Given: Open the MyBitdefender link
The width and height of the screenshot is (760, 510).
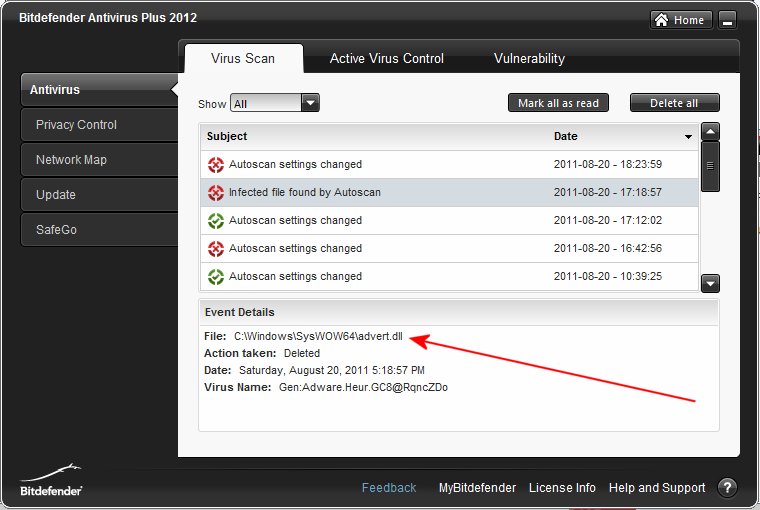Looking at the screenshot, I should coord(477,488).
